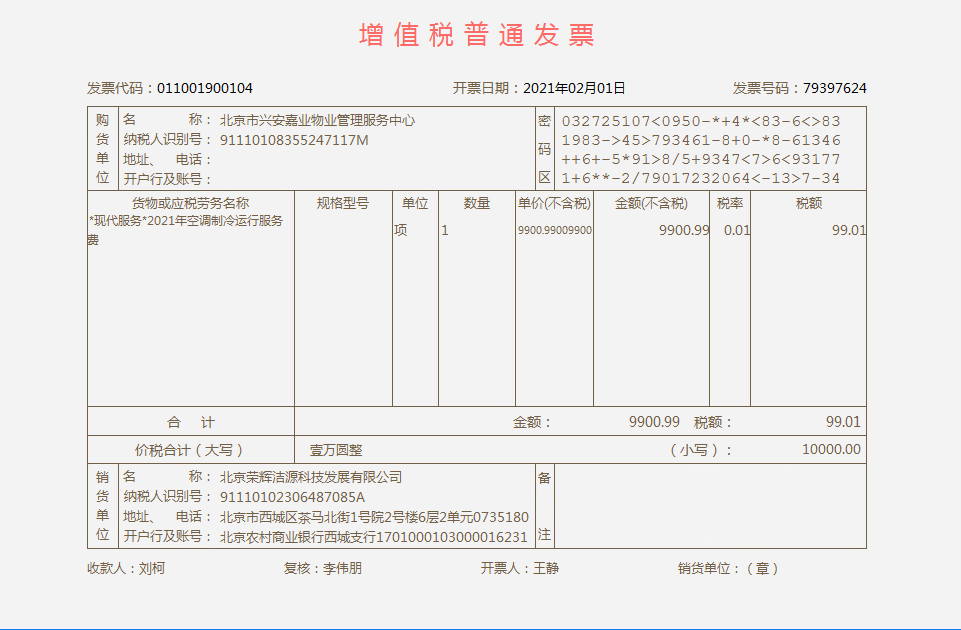Click issuer 开票人：王静
This screenshot has height=630, width=961.
[520, 569]
